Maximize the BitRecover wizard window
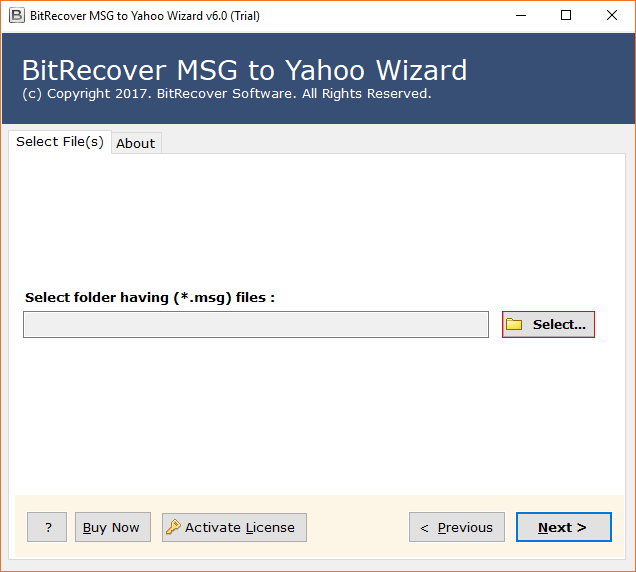Viewport: 636px width, 572px height. click(x=566, y=15)
